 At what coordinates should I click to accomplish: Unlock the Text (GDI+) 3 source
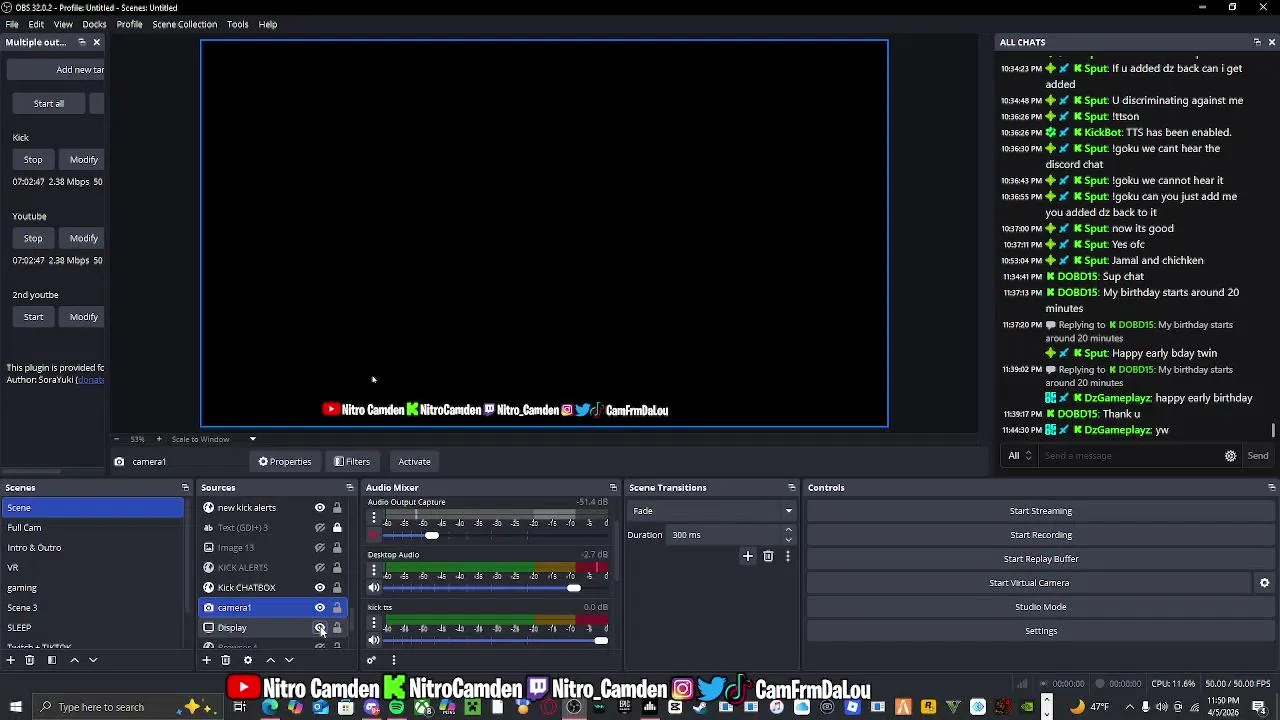click(337, 528)
